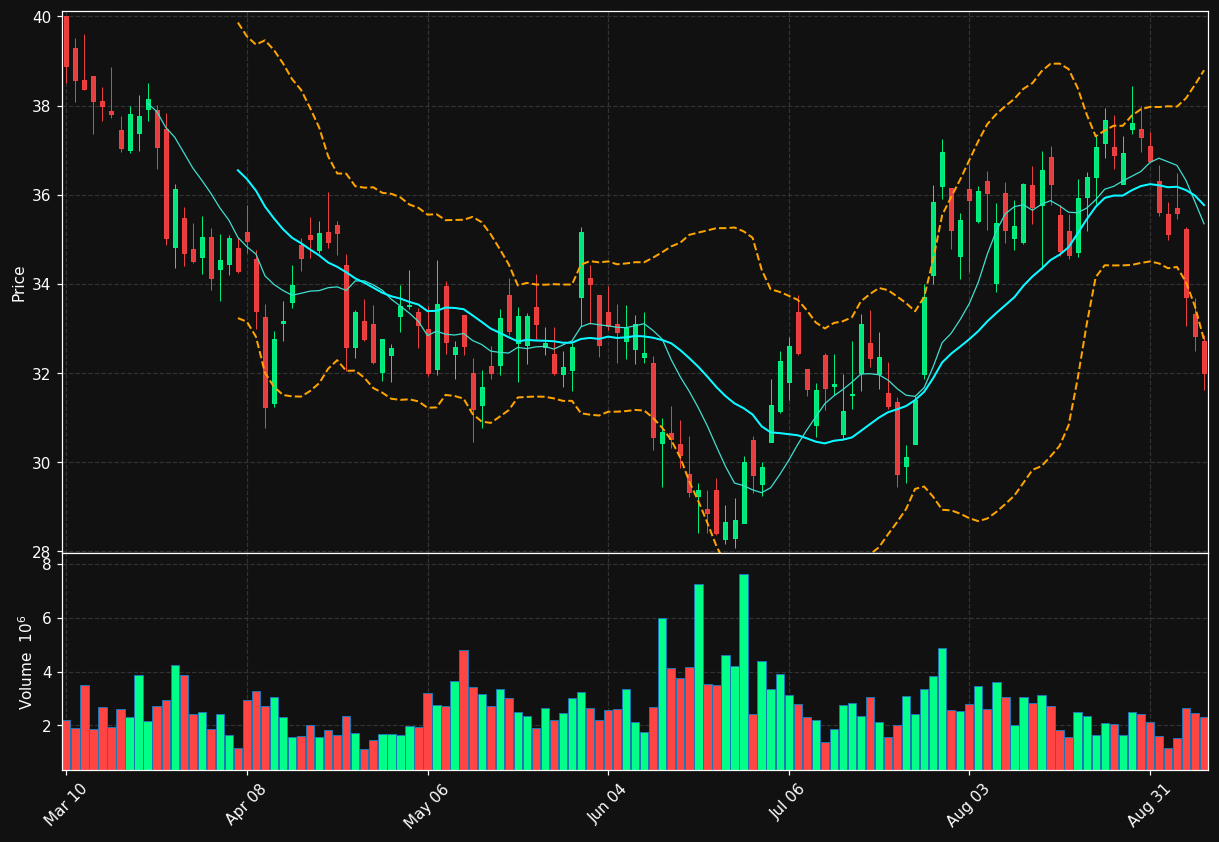Select the Aug 03 axis label
The width and height of the screenshot is (1219, 842).
[967, 804]
